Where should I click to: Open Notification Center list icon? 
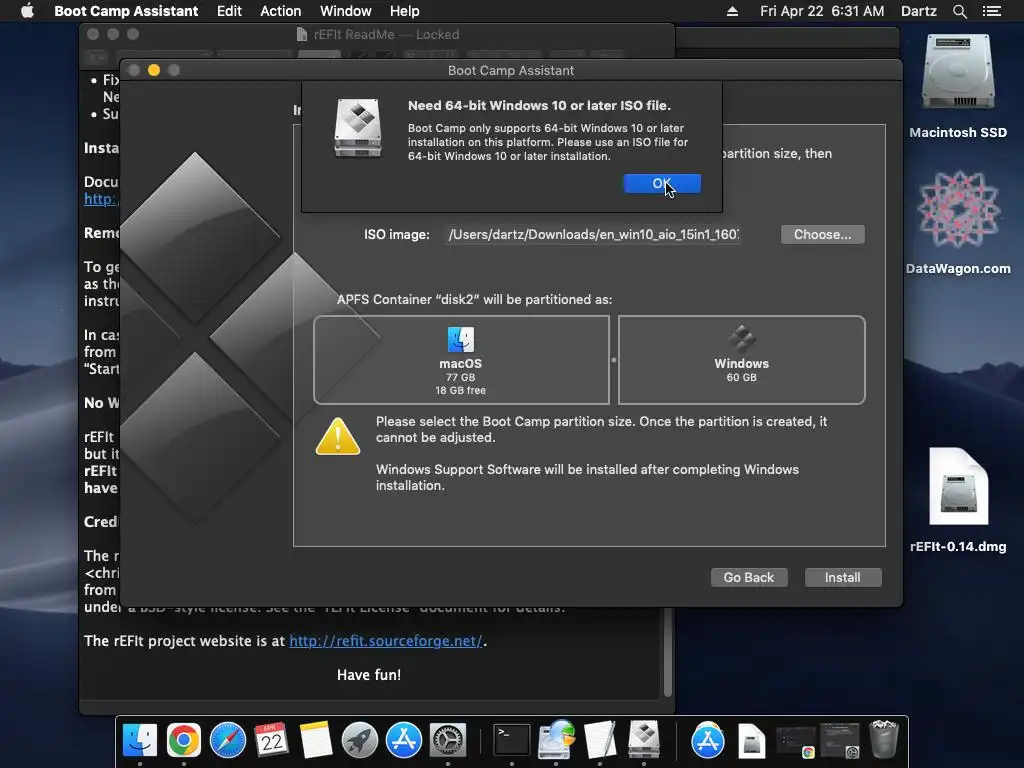click(992, 11)
